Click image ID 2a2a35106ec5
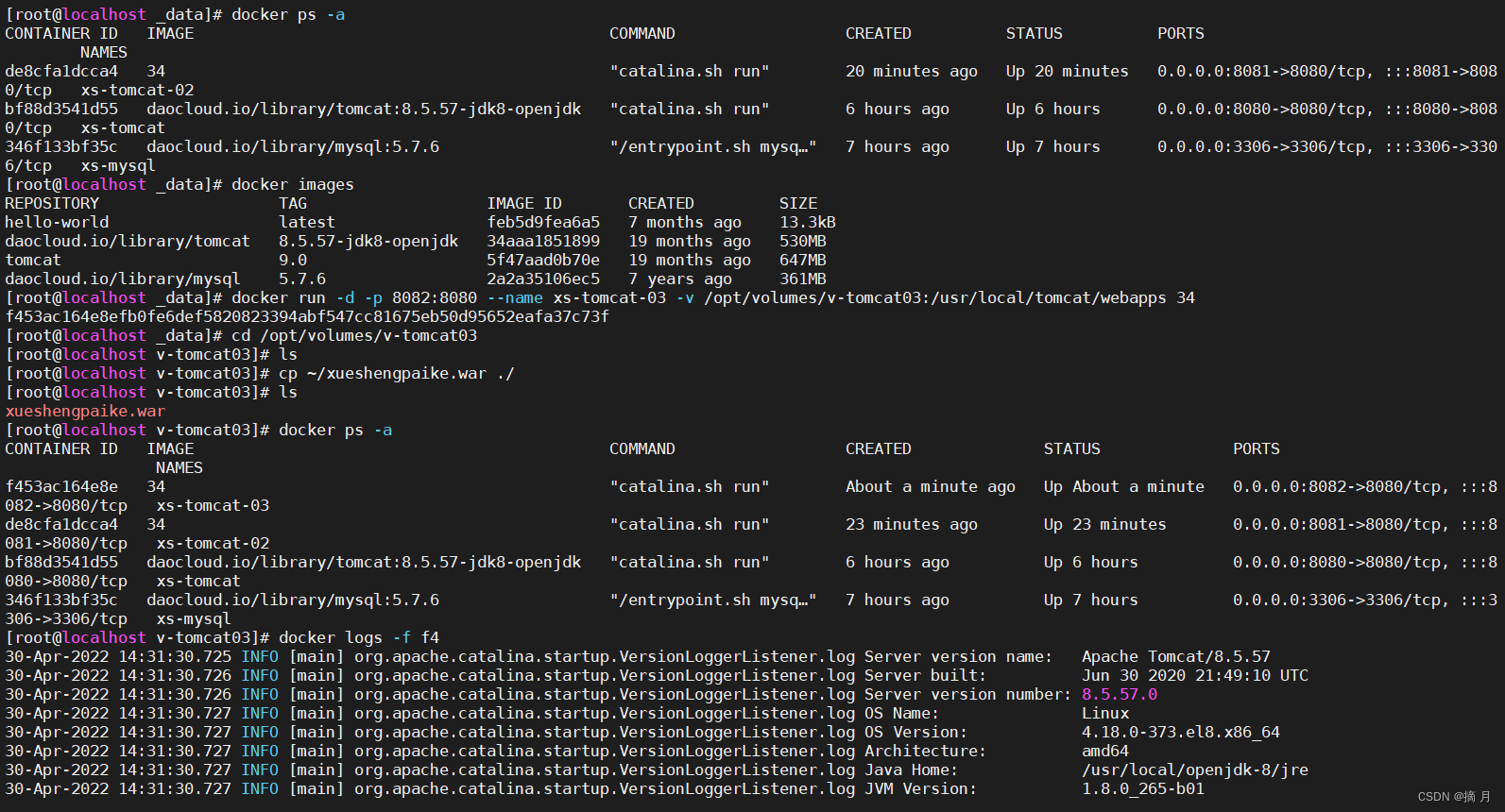1505x812 pixels. pyautogui.click(x=543, y=279)
